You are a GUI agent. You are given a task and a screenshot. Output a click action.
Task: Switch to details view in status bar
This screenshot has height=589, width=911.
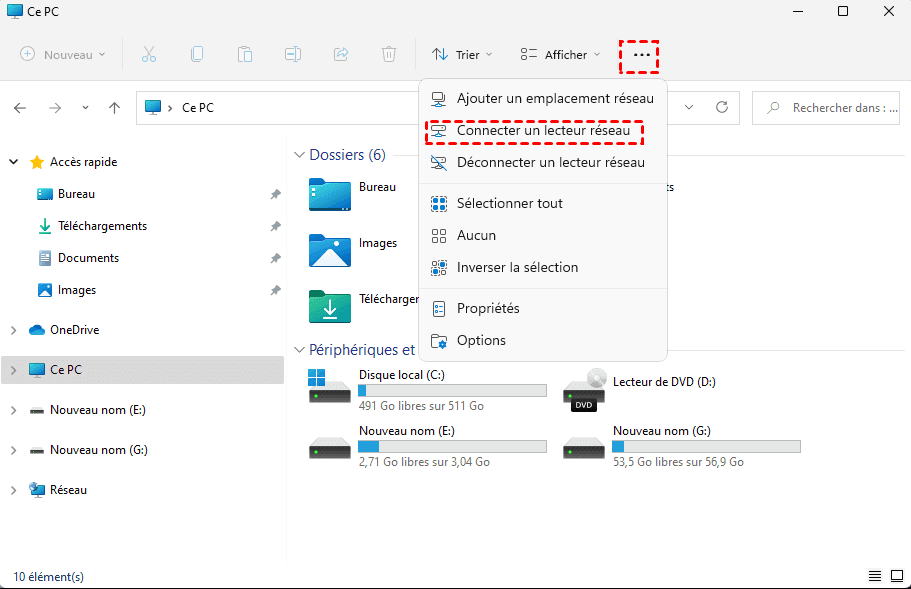(874, 576)
